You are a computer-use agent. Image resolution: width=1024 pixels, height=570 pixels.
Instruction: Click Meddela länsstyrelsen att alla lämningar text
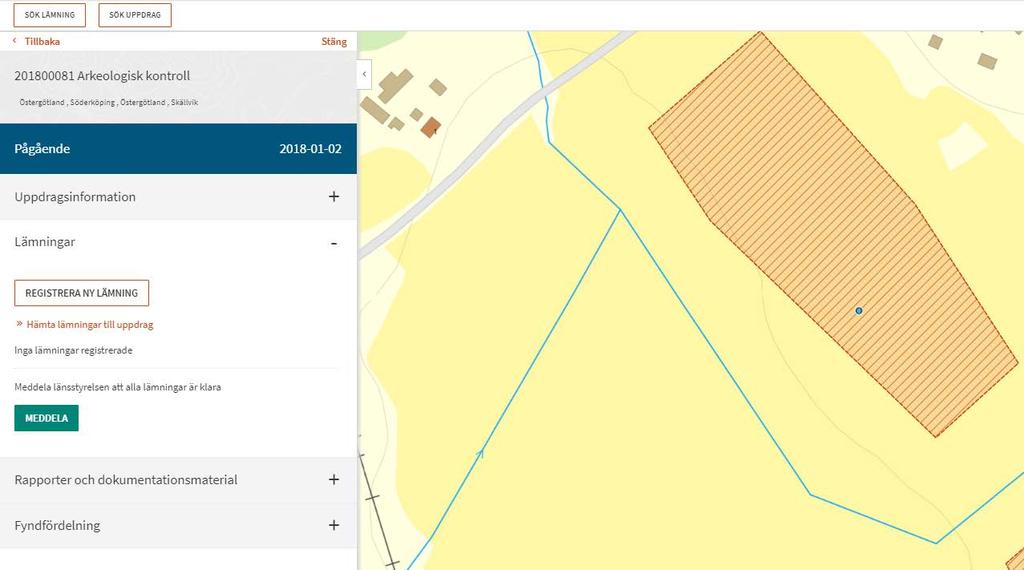[118, 387]
